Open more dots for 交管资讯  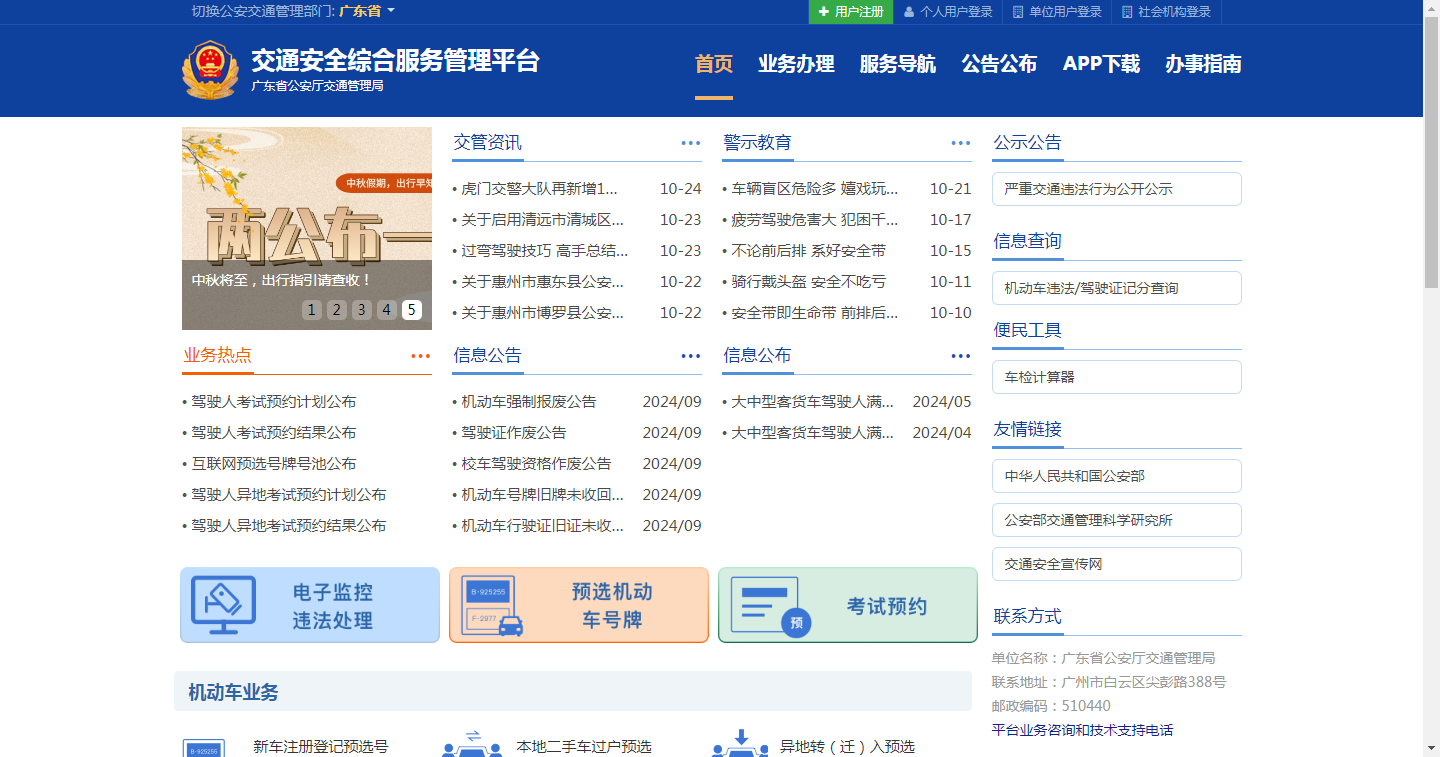pos(691,143)
